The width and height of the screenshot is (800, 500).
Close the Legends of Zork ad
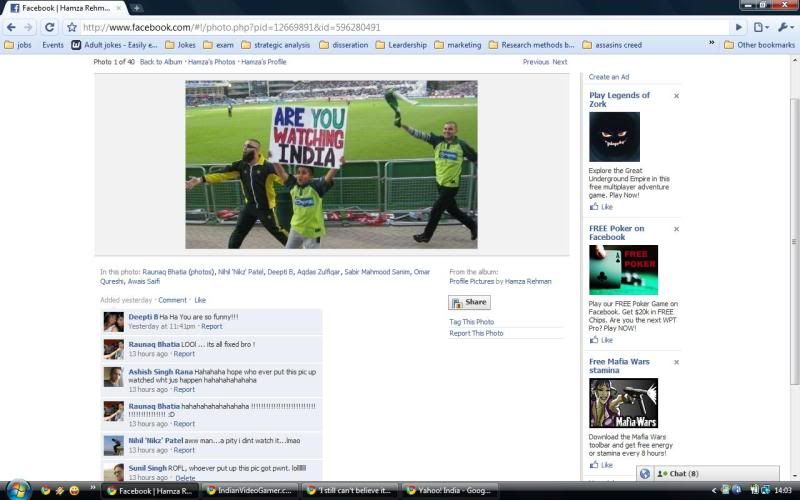676,96
